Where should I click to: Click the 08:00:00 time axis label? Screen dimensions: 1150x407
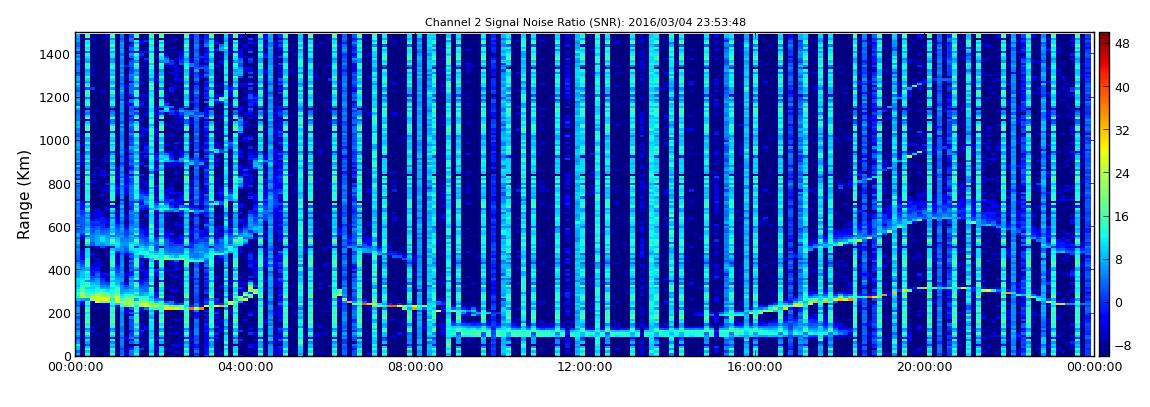414,367
